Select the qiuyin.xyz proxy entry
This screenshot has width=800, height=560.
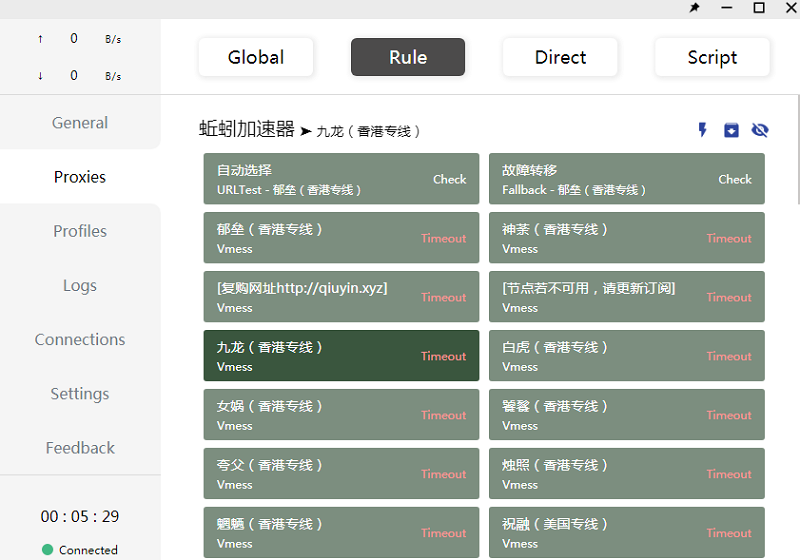[341, 296]
